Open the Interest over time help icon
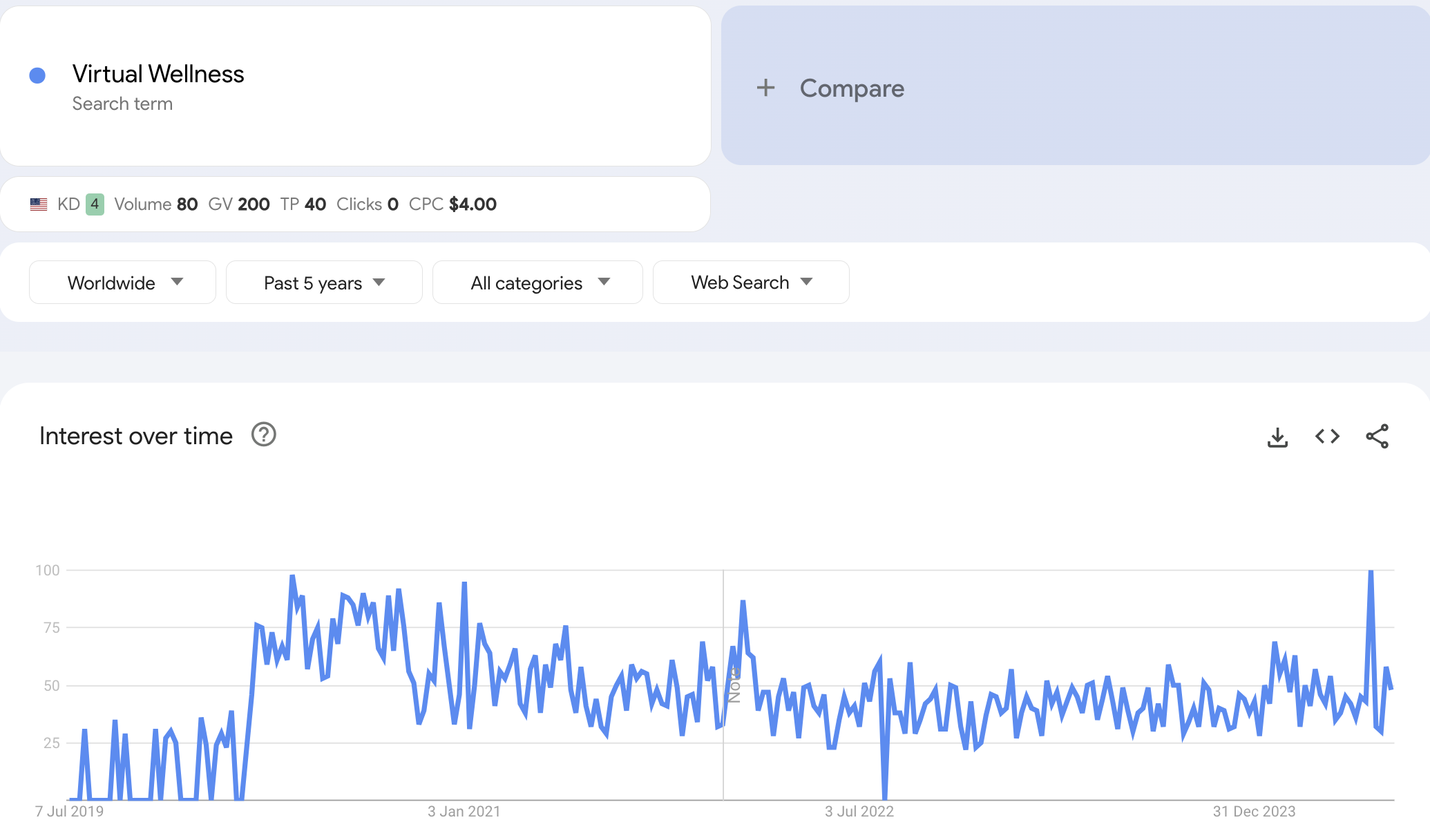 (x=263, y=435)
